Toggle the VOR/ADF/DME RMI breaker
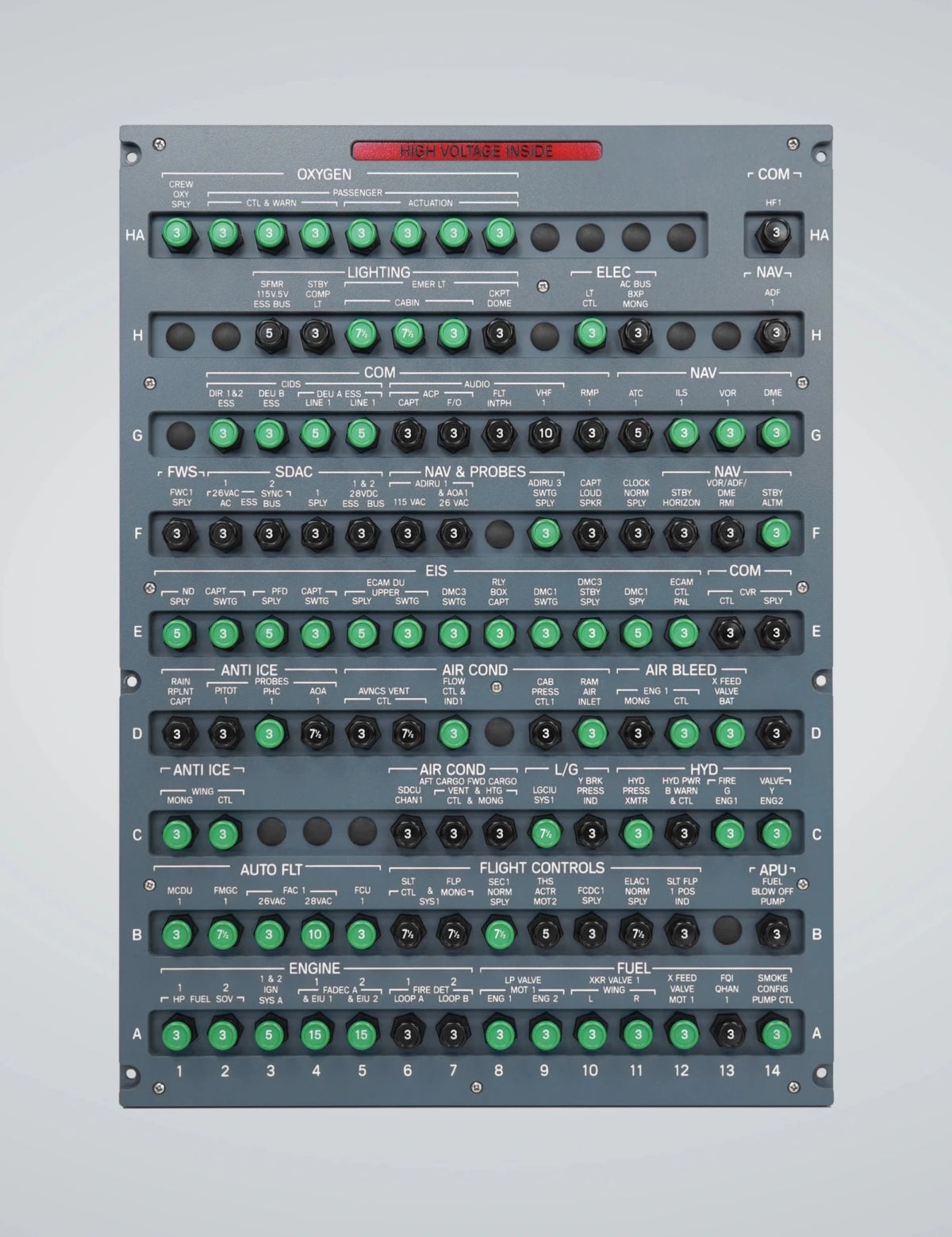952x1237 pixels. (729, 533)
